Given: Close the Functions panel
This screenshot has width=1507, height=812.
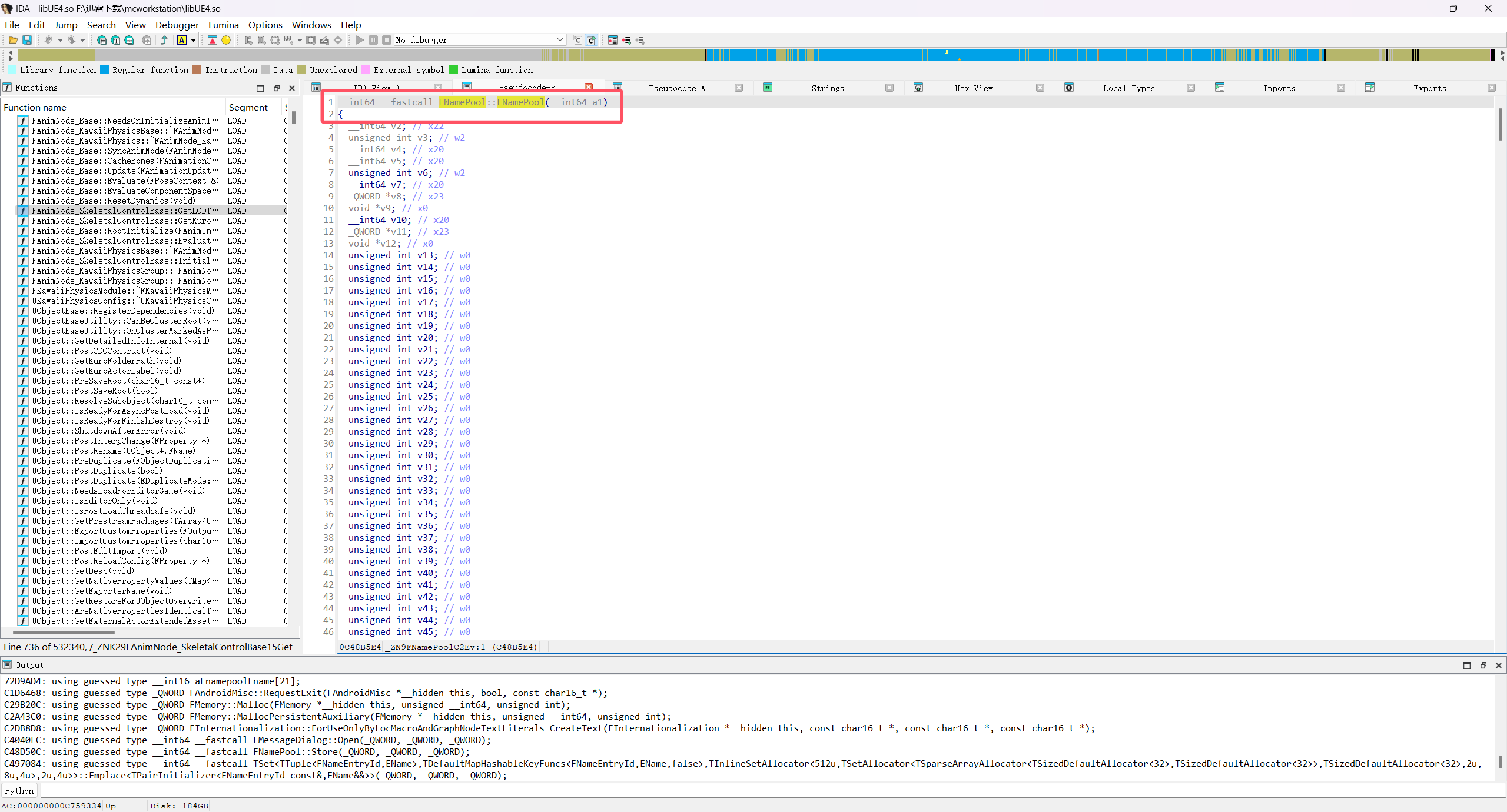Looking at the screenshot, I should (x=292, y=88).
